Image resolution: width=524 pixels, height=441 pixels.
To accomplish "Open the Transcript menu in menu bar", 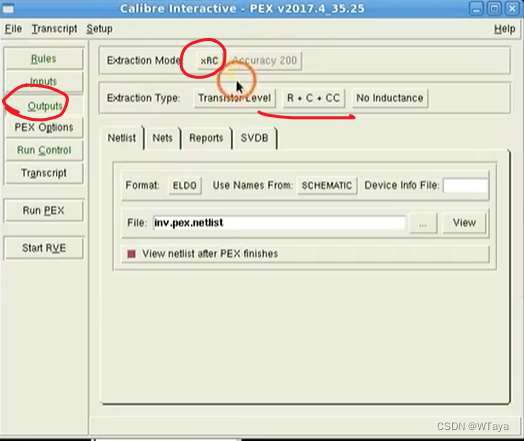I will coord(54,29).
